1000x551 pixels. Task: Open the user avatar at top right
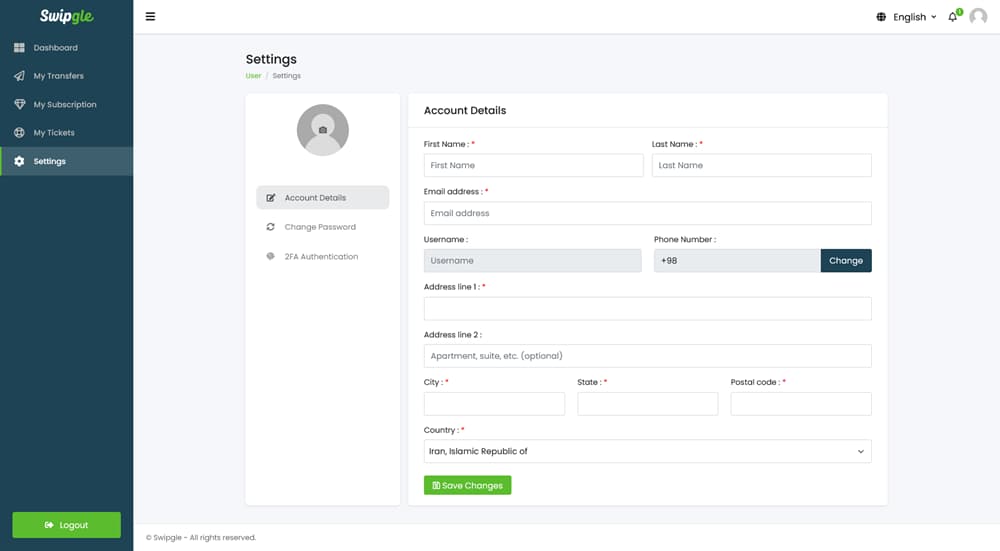pyautogui.click(x=978, y=17)
